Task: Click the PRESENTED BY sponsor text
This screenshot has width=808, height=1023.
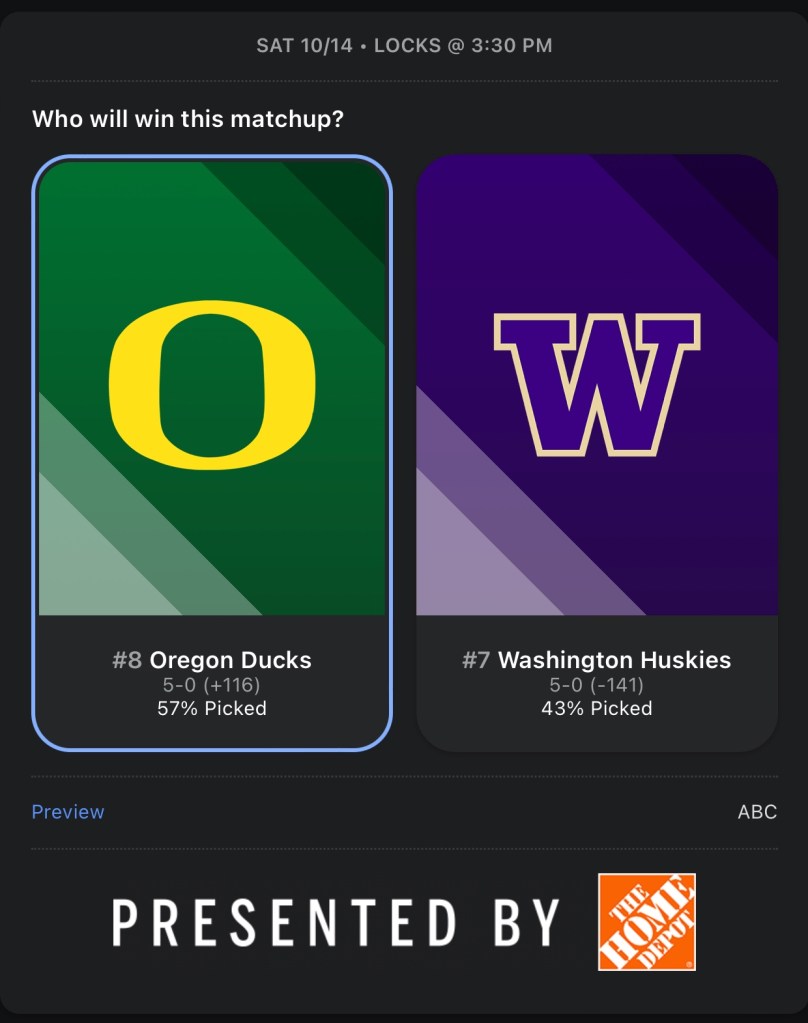Action: (x=335, y=922)
